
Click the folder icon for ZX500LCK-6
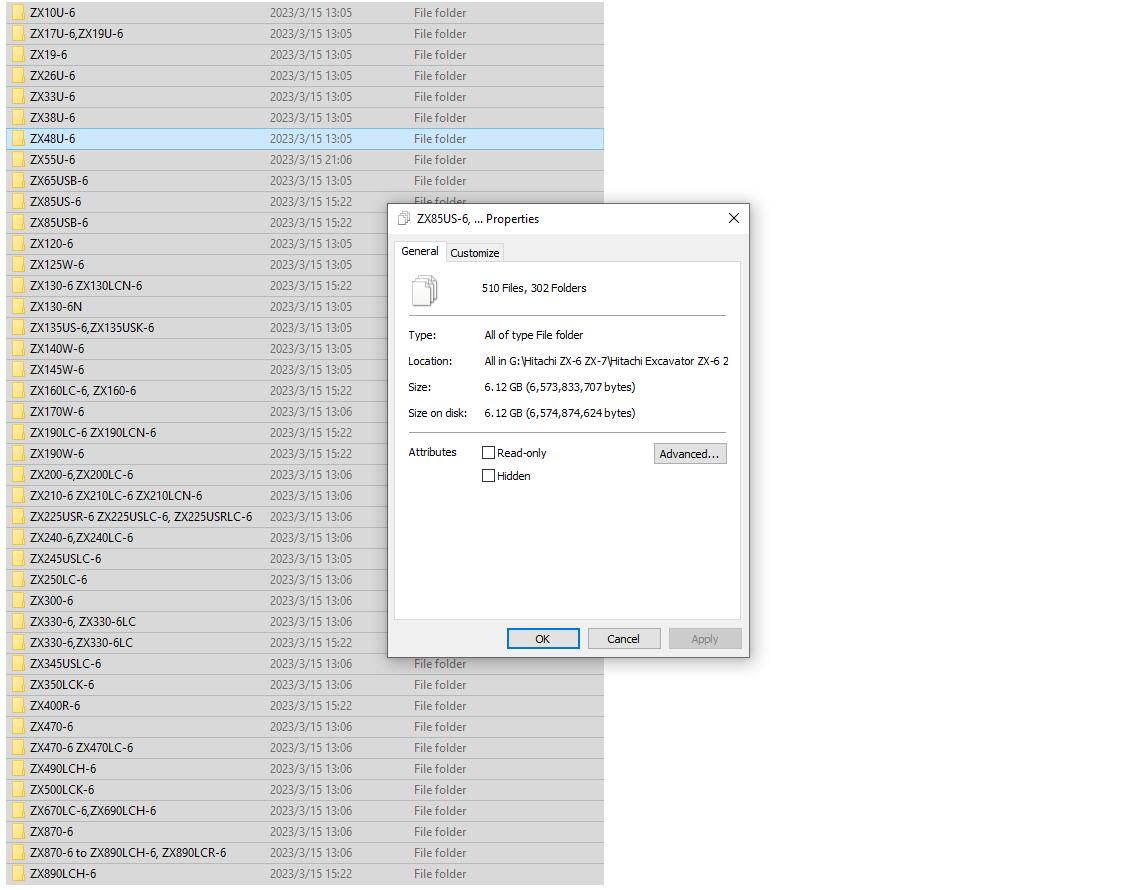click(x=18, y=789)
